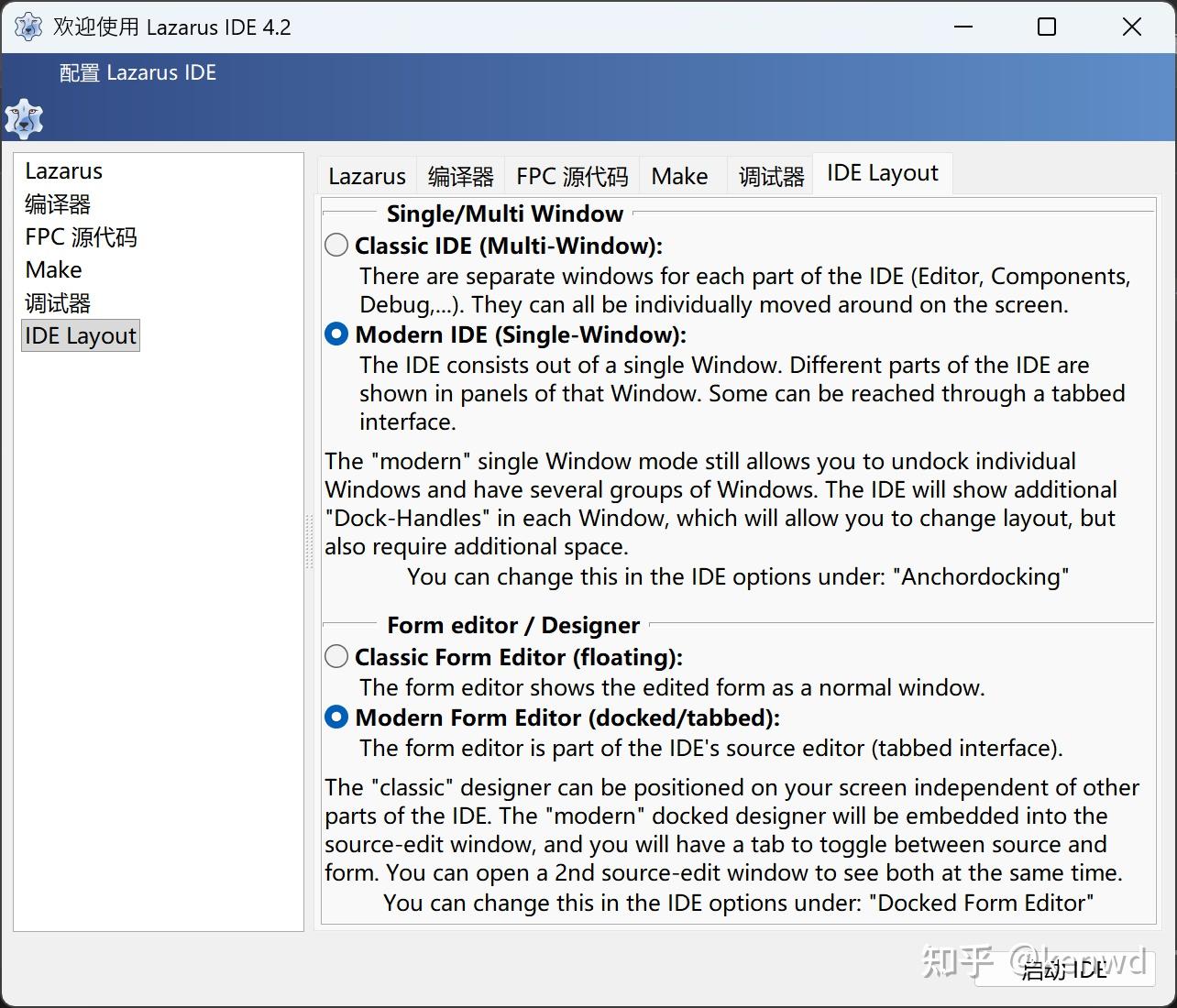Viewport: 1177px width, 1008px height.
Task: Select the IDE Layout tab
Action: coord(882,173)
